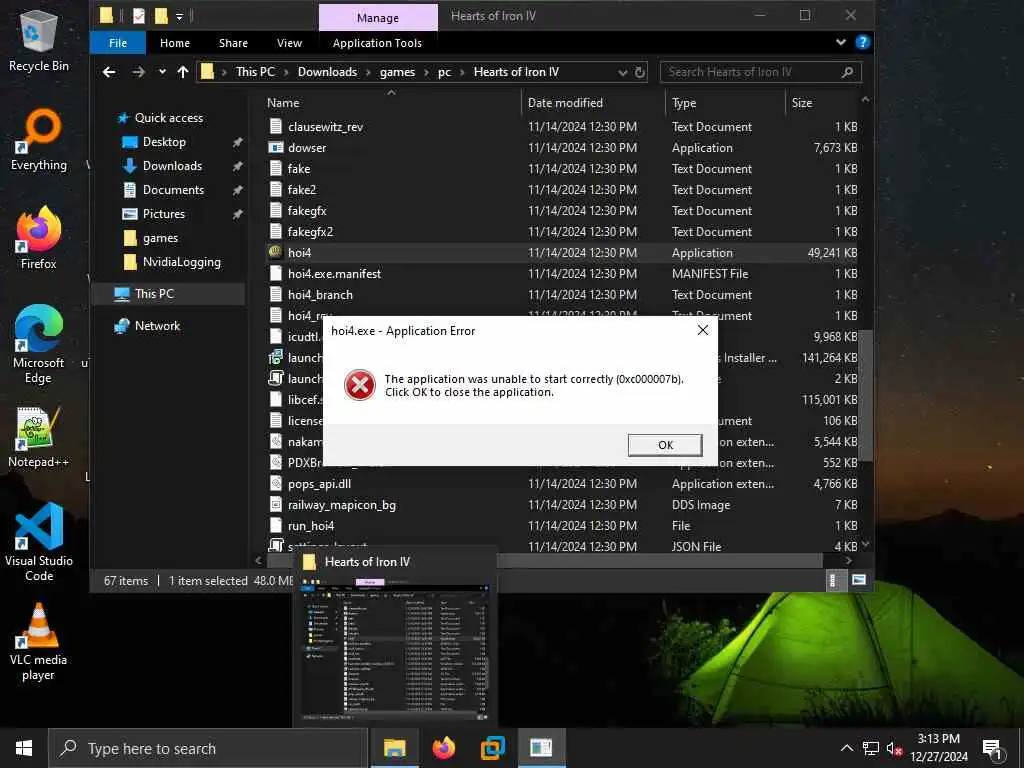Show hidden system tray icons
The image size is (1024, 768).
pyautogui.click(x=846, y=748)
